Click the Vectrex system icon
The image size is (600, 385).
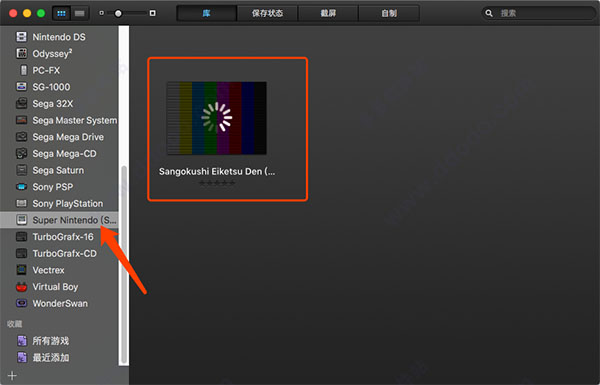tap(21, 270)
